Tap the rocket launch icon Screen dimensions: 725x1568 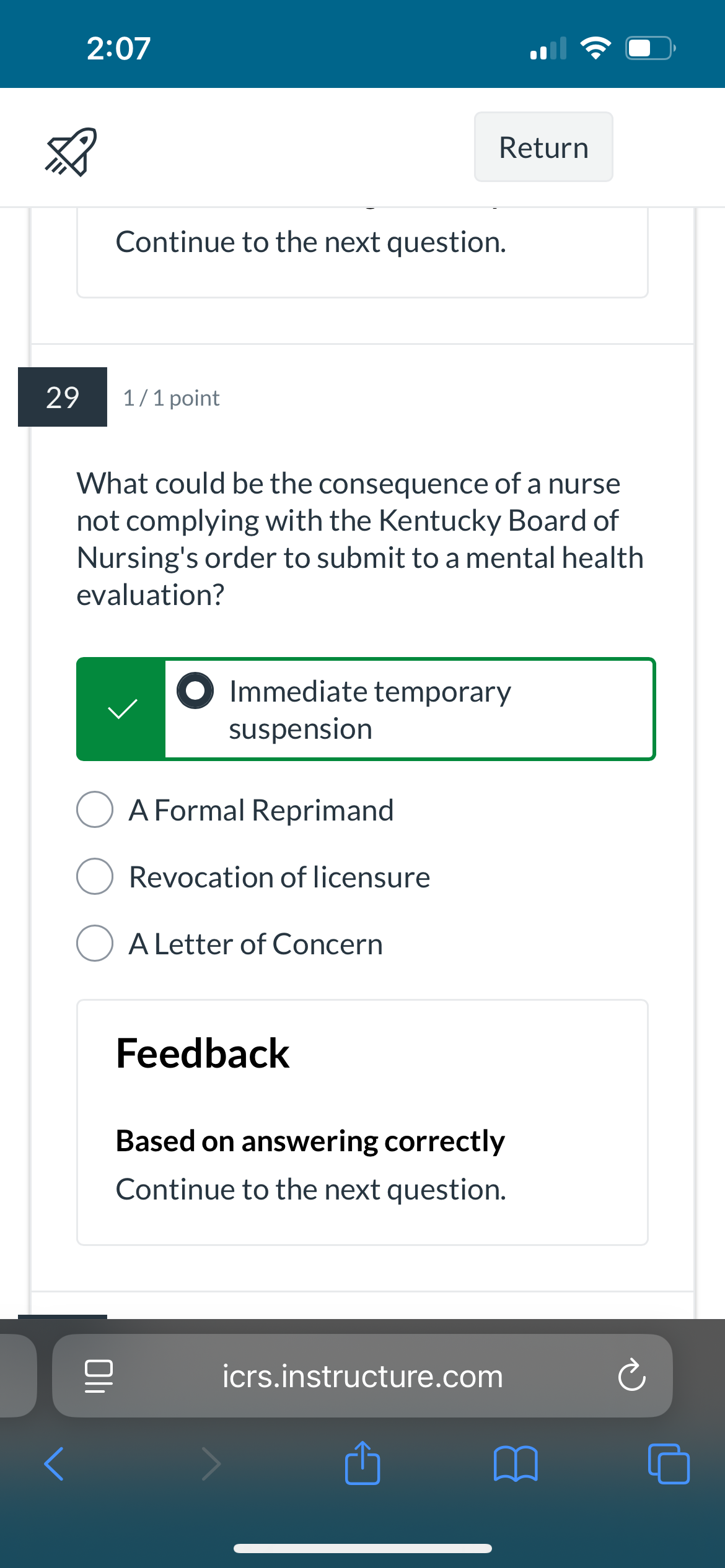pyautogui.click(x=71, y=152)
